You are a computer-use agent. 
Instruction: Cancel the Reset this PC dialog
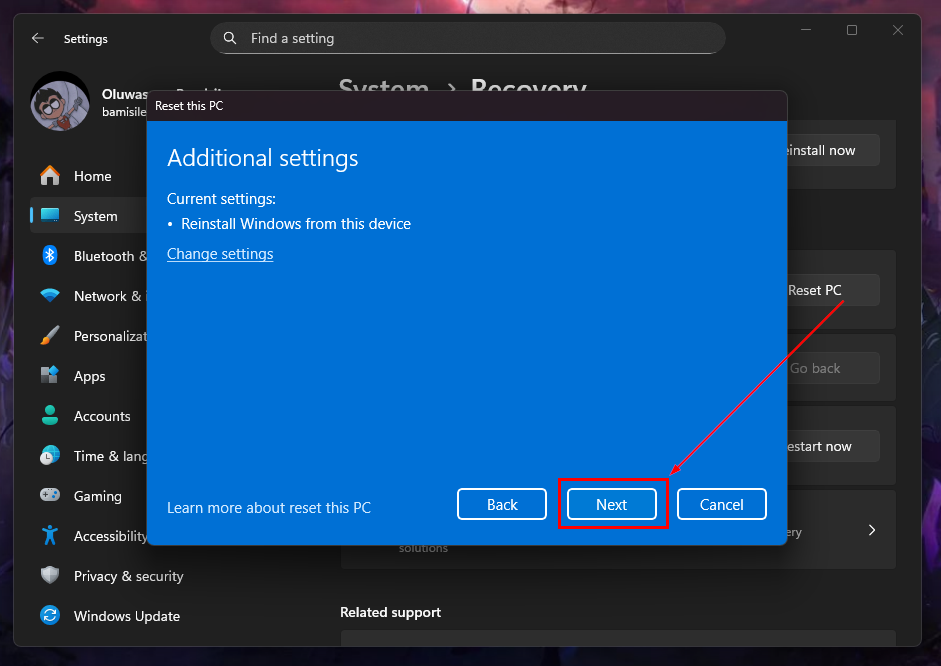click(x=721, y=505)
